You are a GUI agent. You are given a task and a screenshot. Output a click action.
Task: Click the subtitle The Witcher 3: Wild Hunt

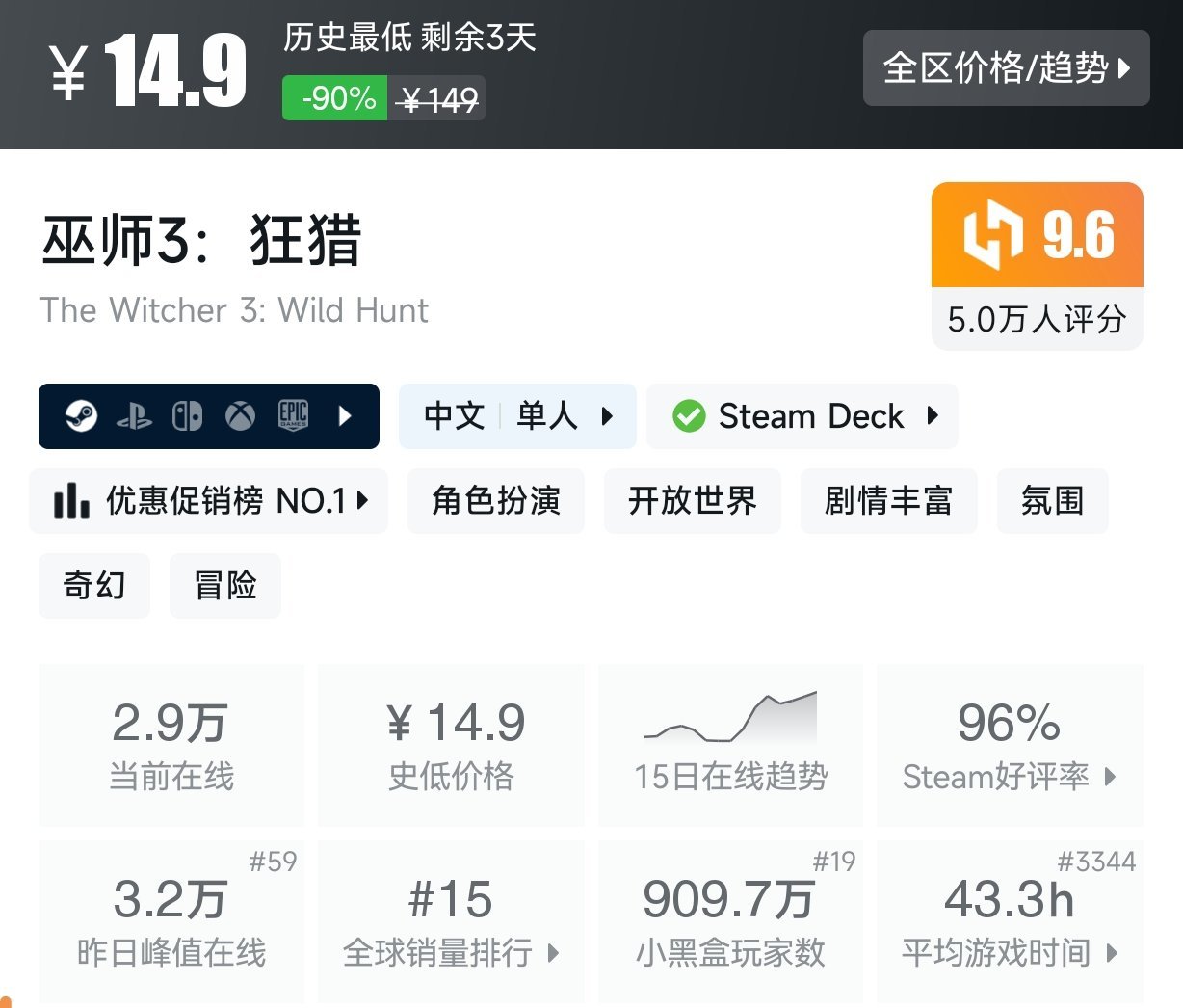tap(234, 310)
